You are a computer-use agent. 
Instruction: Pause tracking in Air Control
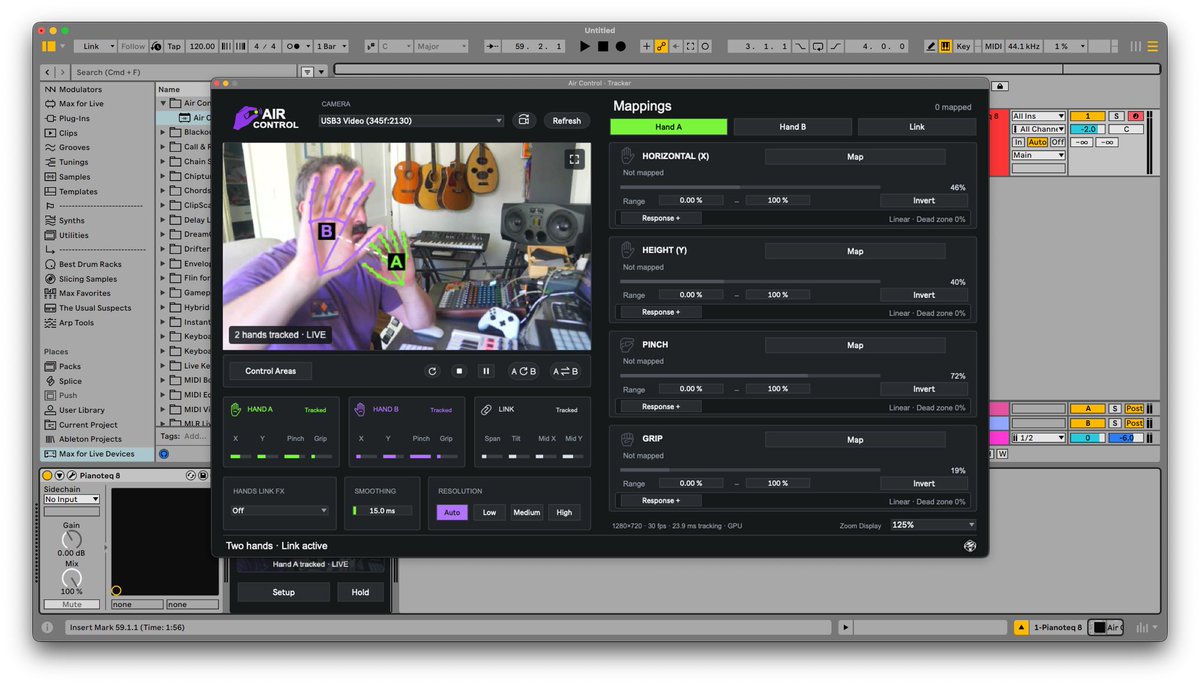(x=487, y=371)
